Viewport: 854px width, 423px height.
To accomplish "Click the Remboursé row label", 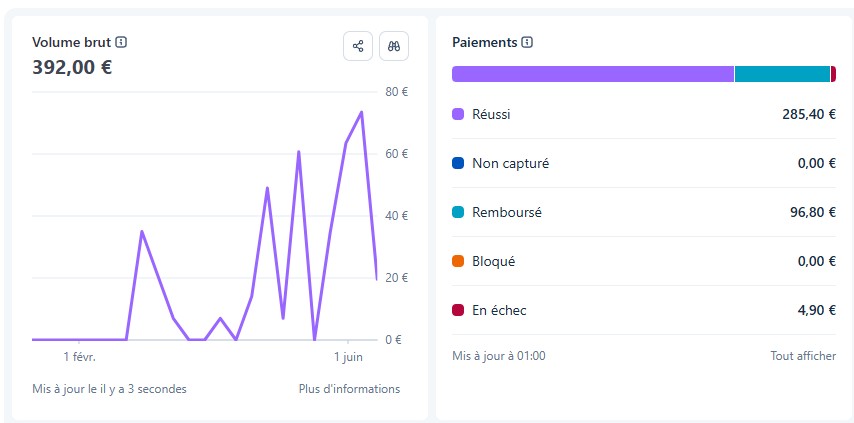I will click(507, 212).
